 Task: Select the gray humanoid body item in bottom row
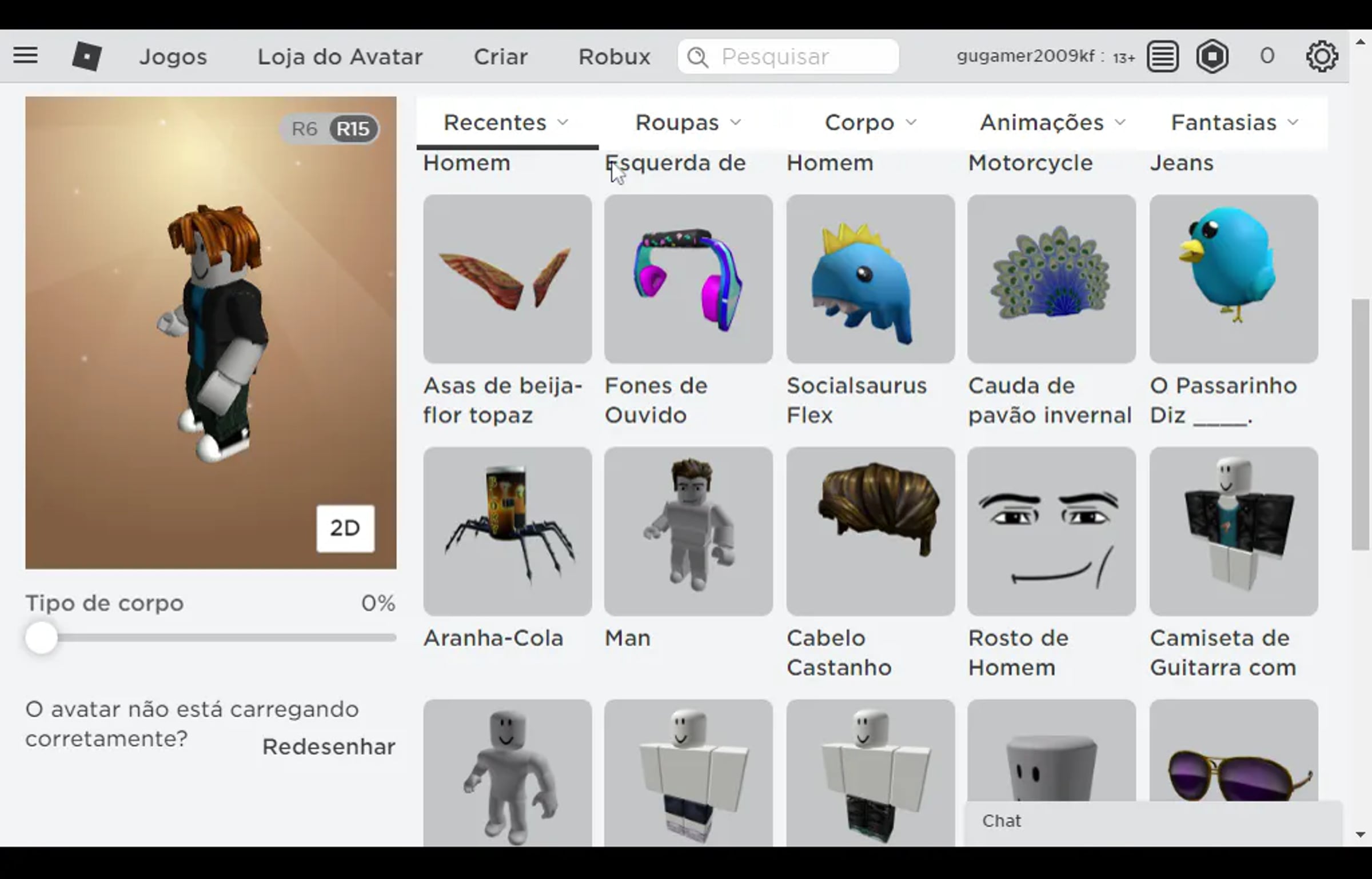pos(508,773)
